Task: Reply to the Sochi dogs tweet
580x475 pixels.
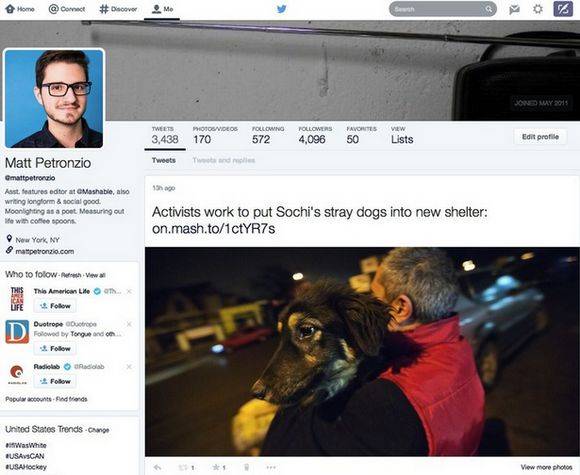Action: [158, 467]
